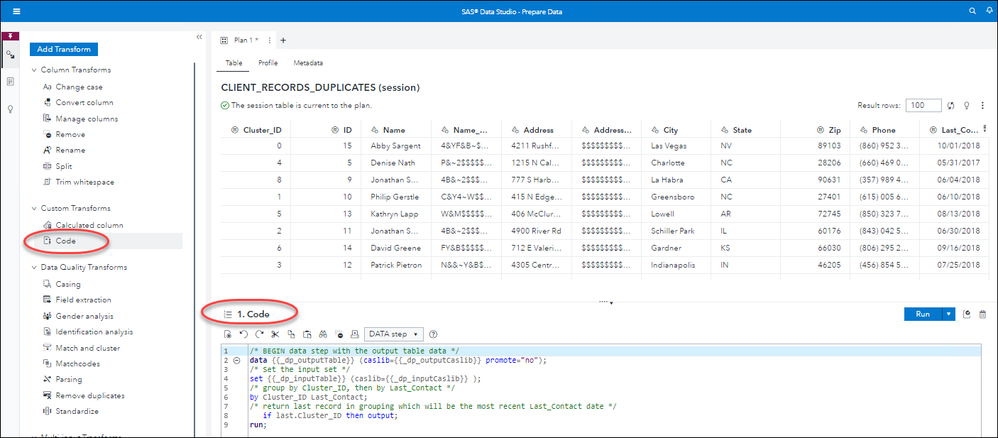Switch to the Profile tab

click(x=268, y=63)
